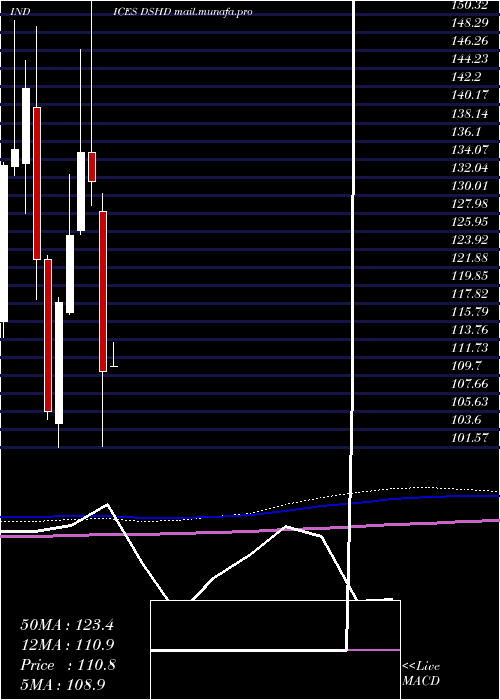
Task: Click the 50MA : 123.4 readout
Action: (67, 625)
